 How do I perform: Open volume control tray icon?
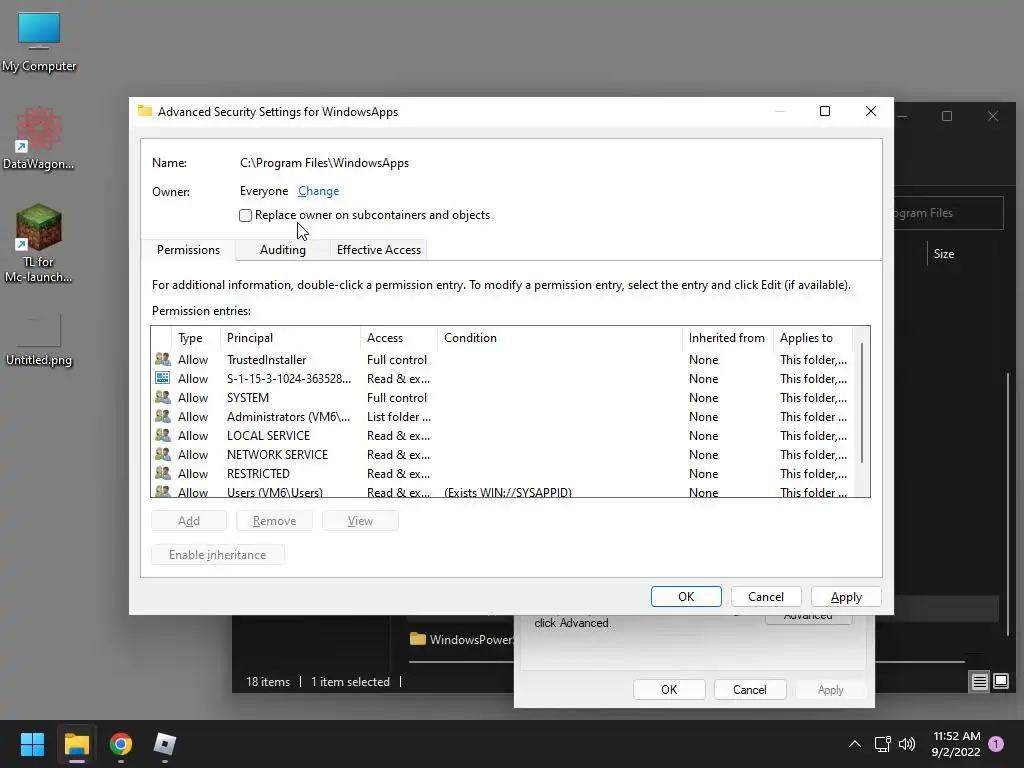[906, 744]
